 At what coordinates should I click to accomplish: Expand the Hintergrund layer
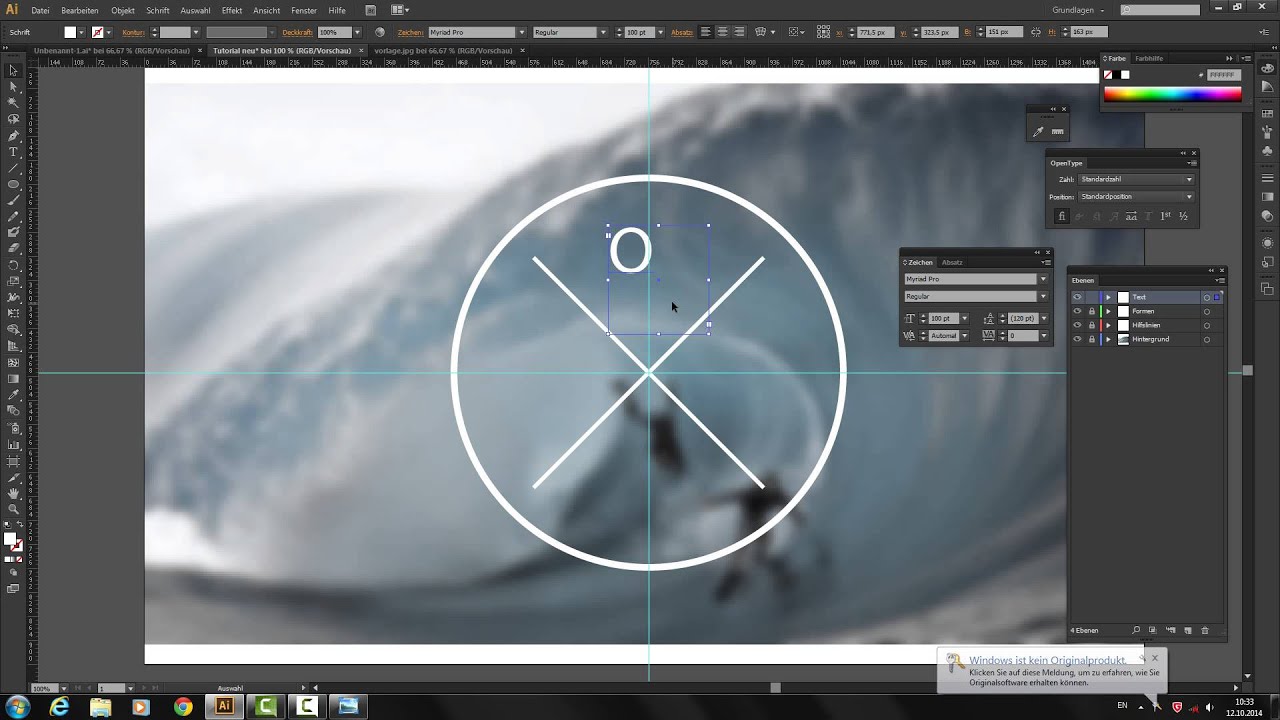coord(1108,339)
